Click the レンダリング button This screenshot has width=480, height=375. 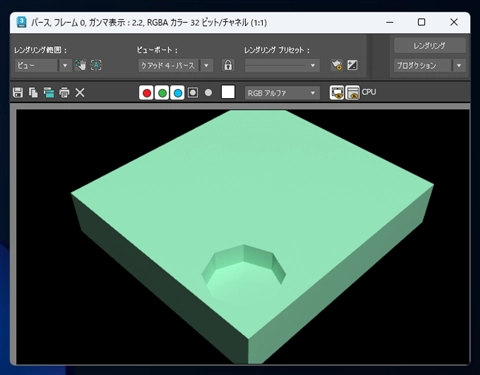click(x=430, y=46)
